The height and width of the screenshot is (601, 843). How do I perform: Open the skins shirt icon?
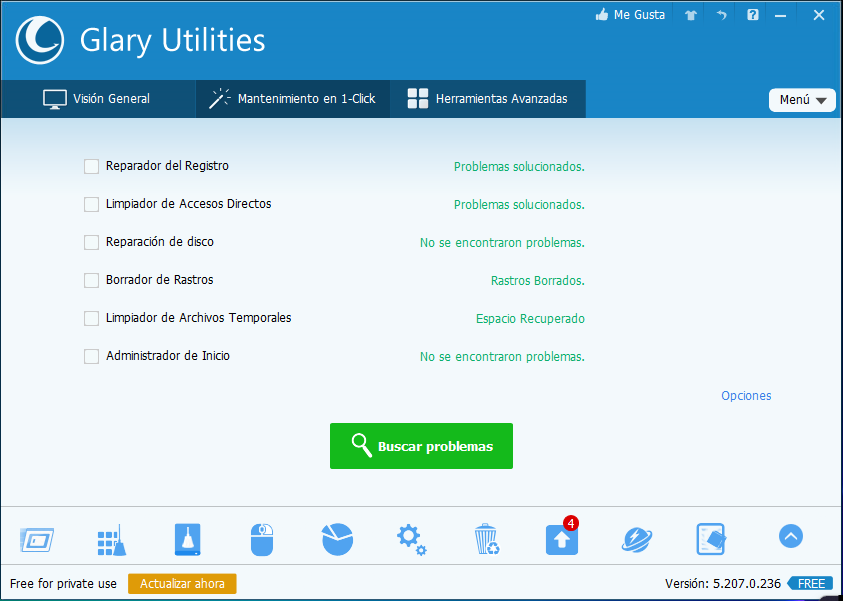point(691,15)
